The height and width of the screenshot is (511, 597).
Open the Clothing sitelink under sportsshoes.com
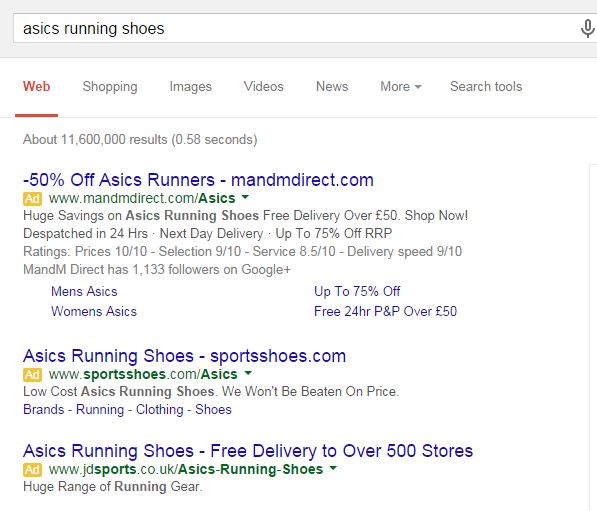160,410
